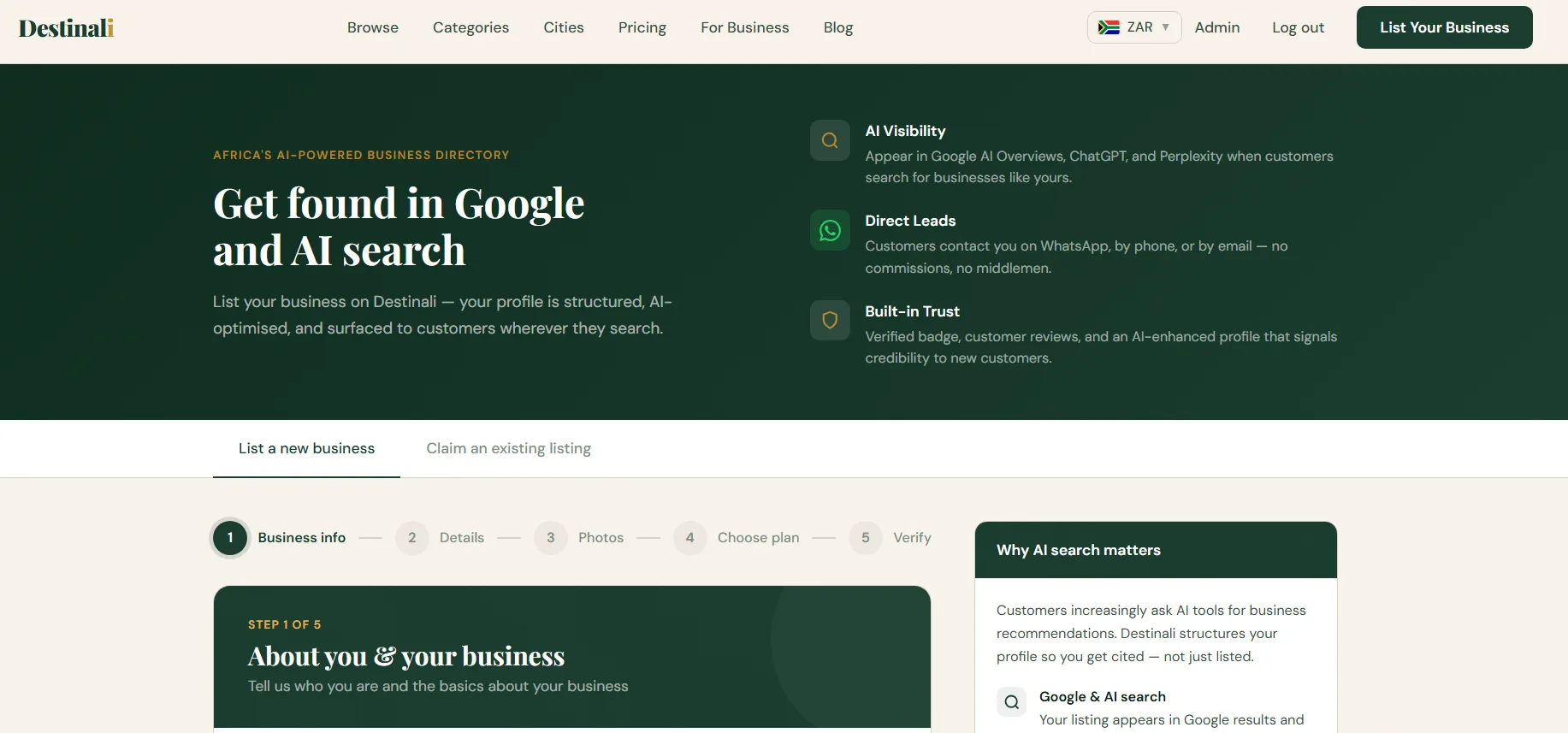Open the Admin link
The width and height of the screenshot is (1568, 733).
tap(1217, 27)
